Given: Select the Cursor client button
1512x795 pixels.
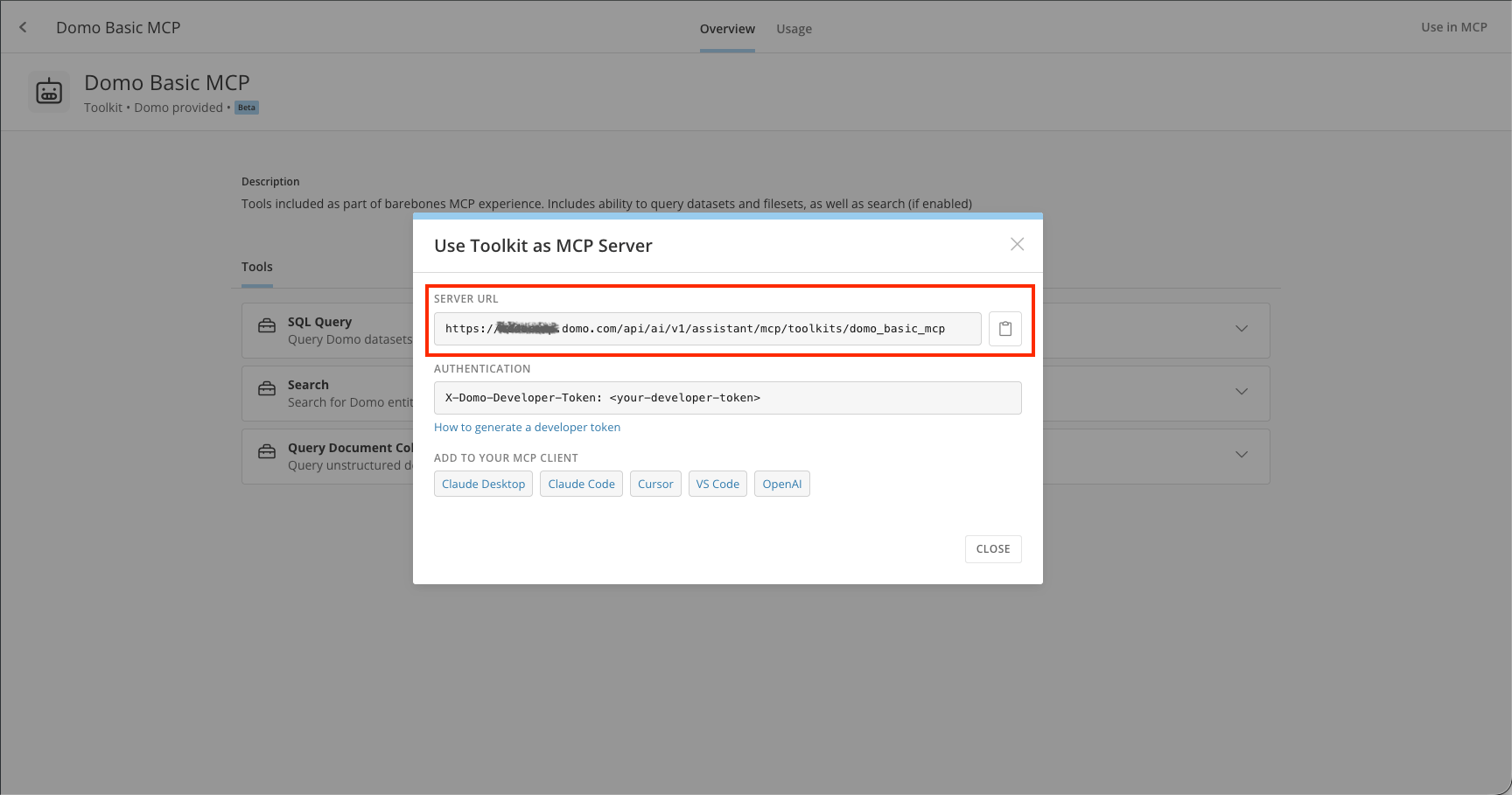Looking at the screenshot, I should (655, 484).
